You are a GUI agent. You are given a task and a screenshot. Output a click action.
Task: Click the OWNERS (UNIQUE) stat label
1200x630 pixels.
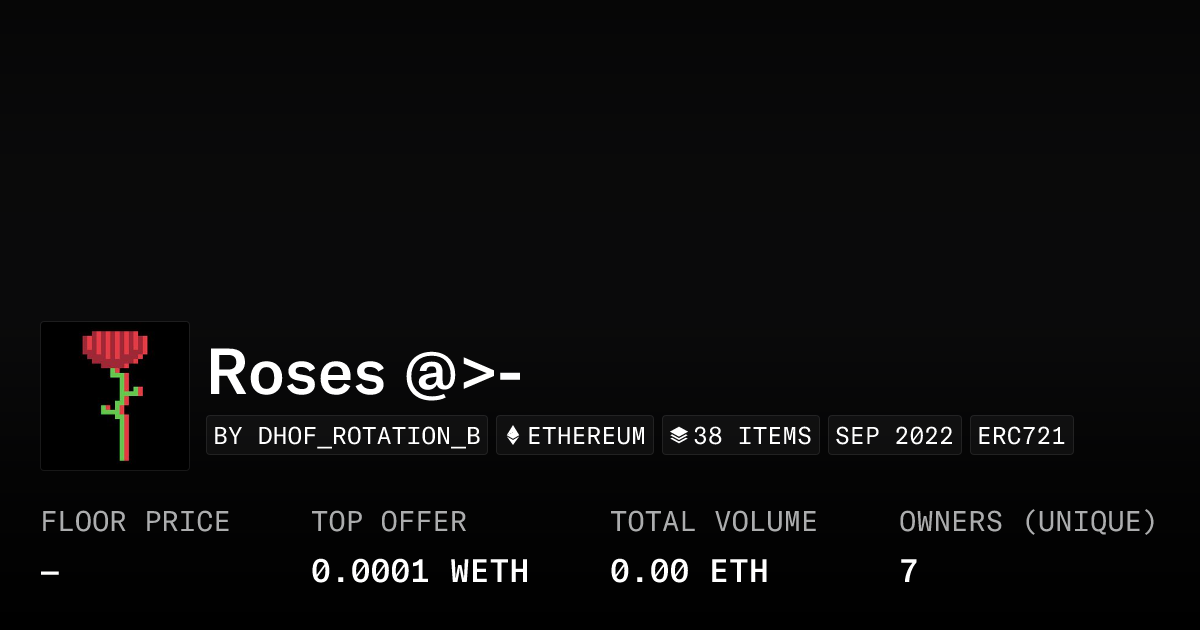[1027, 522]
